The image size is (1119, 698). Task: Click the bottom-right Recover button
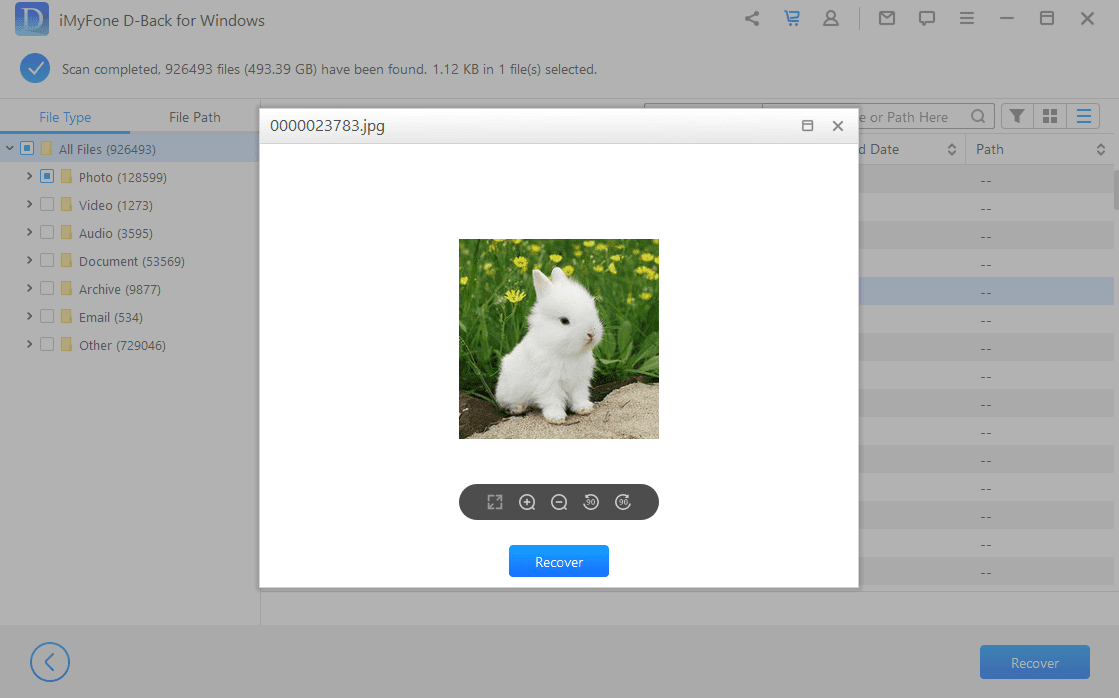[1035, 662]
